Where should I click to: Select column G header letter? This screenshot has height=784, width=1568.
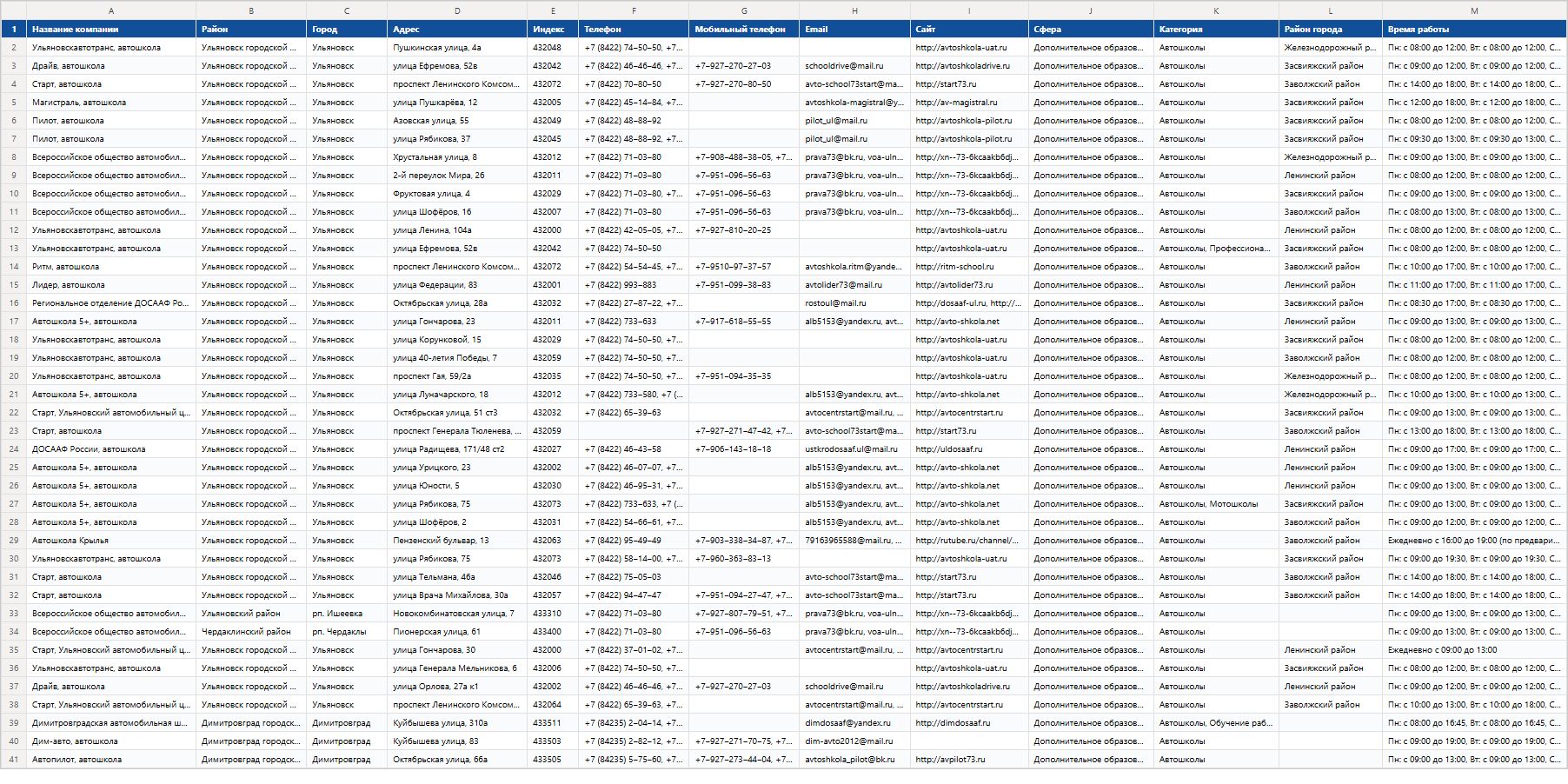click(x=744, y=10)
